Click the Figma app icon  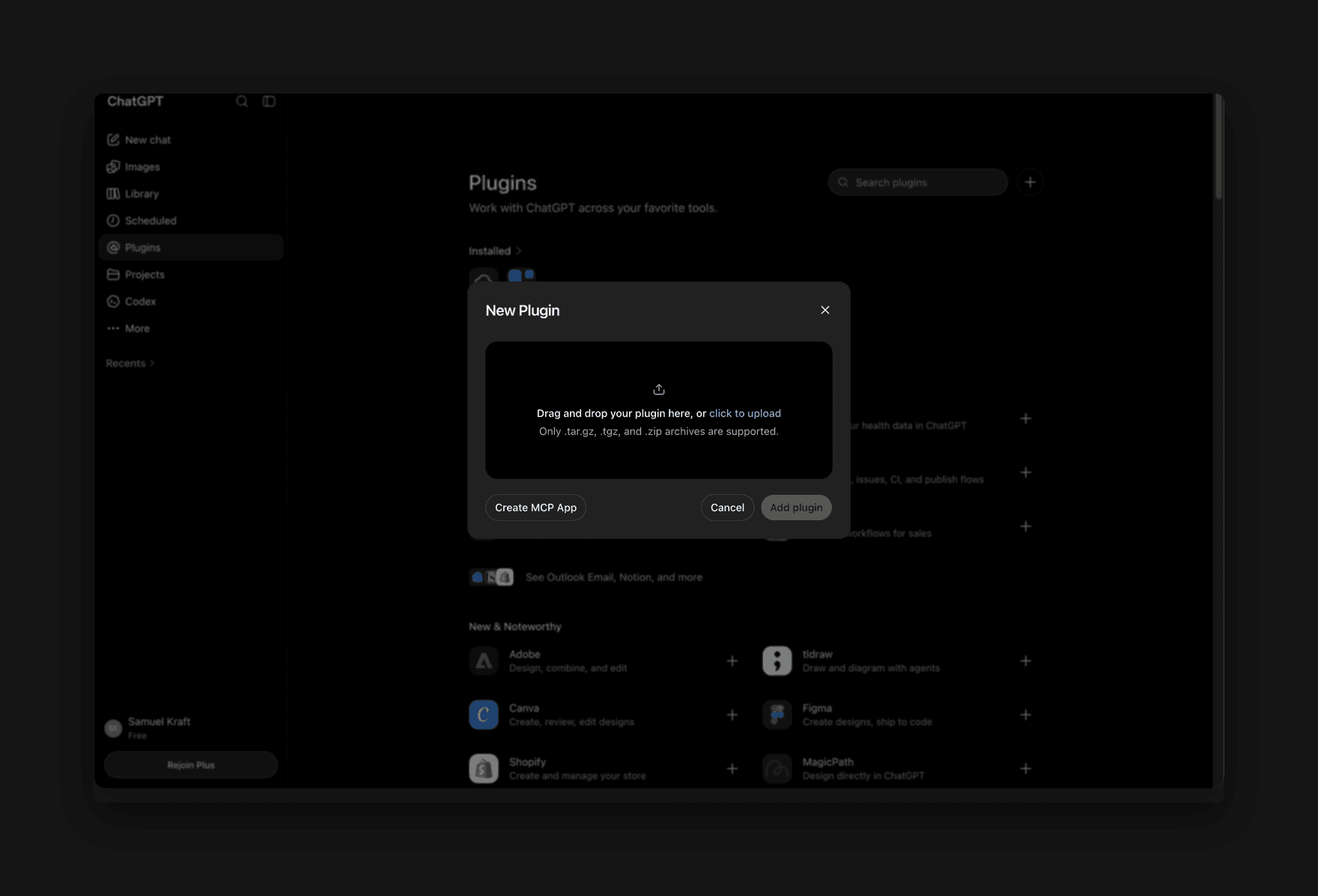(777, 715)
